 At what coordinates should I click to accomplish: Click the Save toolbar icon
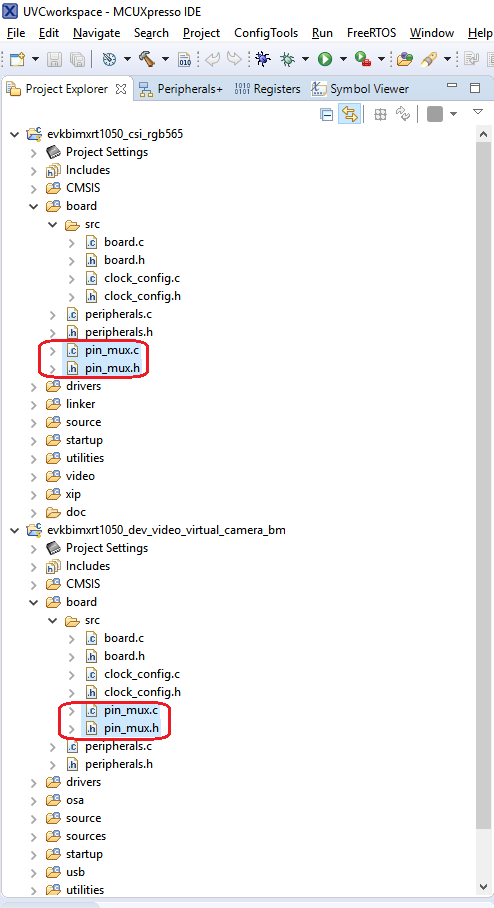(x=54, y=58)
